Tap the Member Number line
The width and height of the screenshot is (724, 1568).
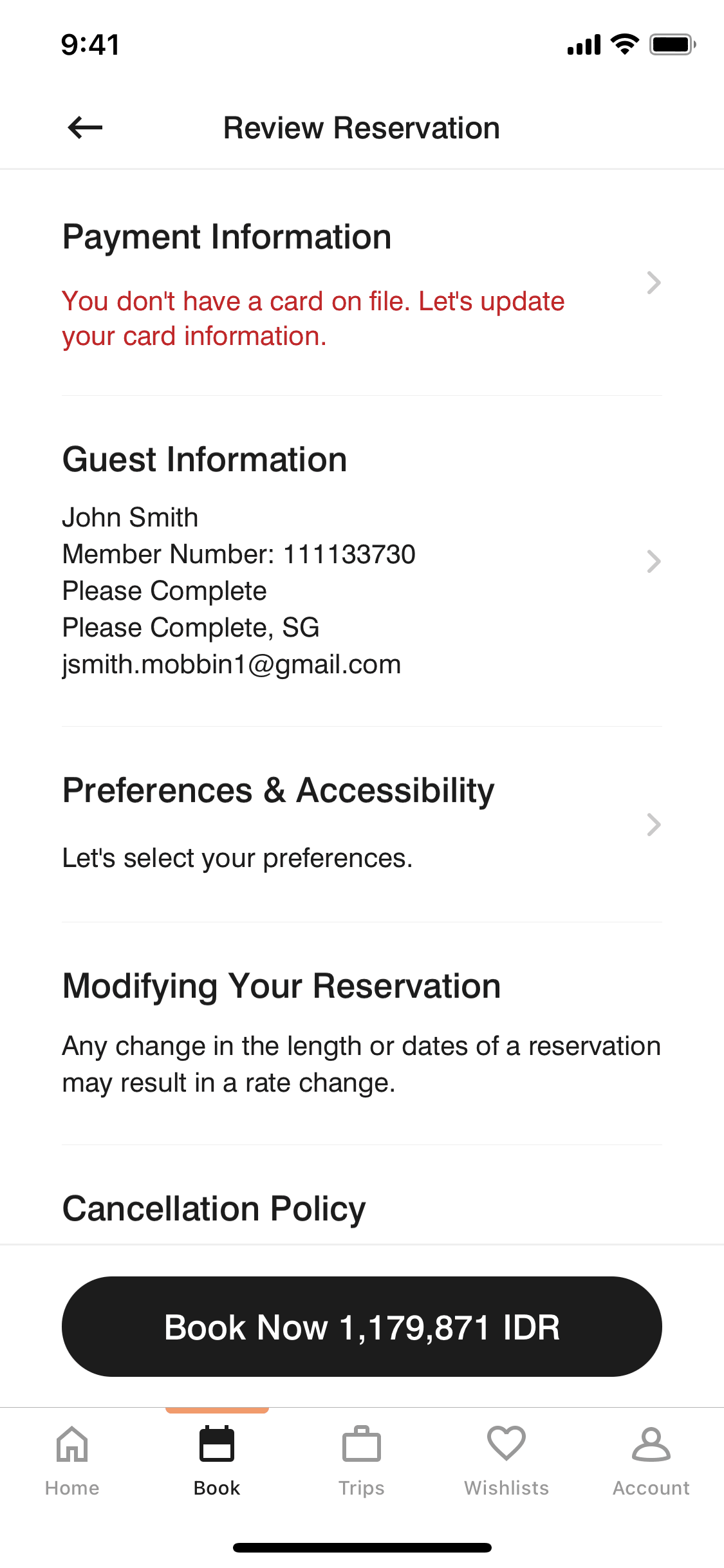coord(239,554)
